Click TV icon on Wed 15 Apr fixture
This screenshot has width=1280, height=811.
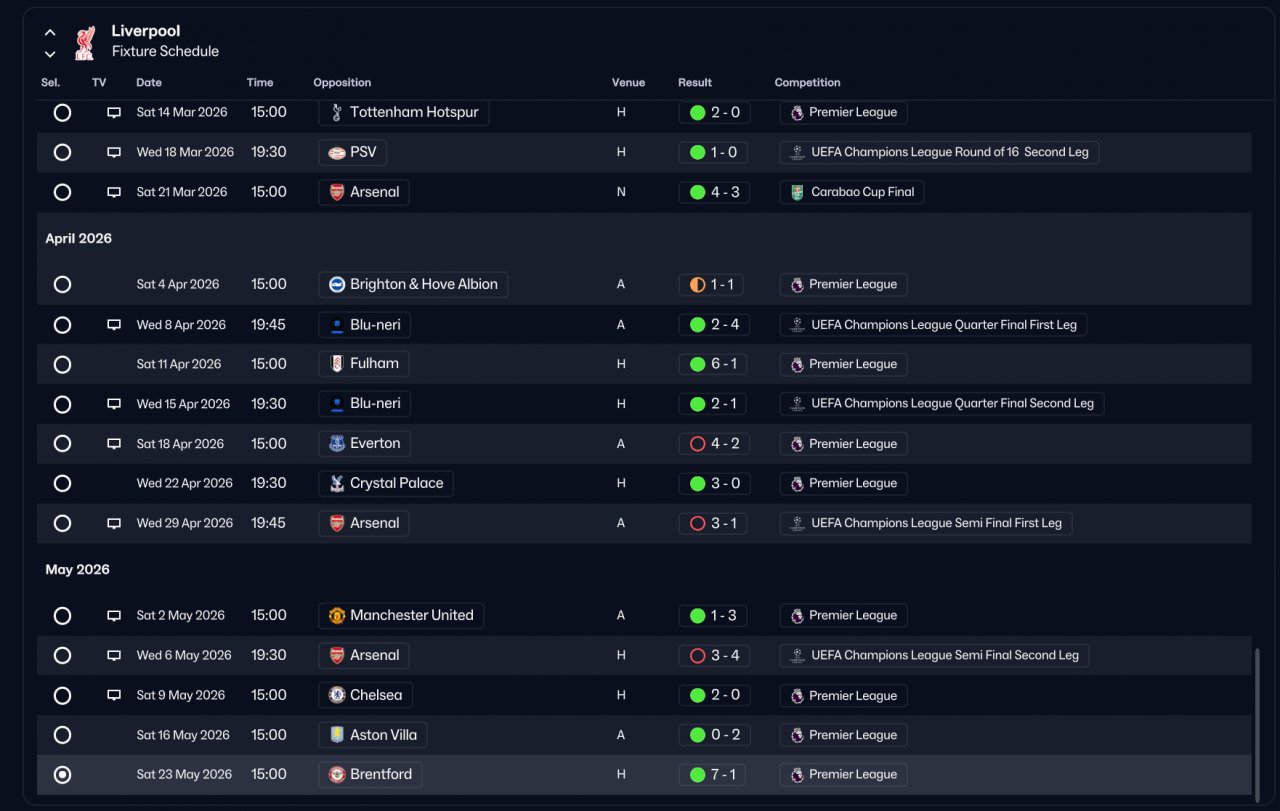pyautogui.click(x=114, y=404)
